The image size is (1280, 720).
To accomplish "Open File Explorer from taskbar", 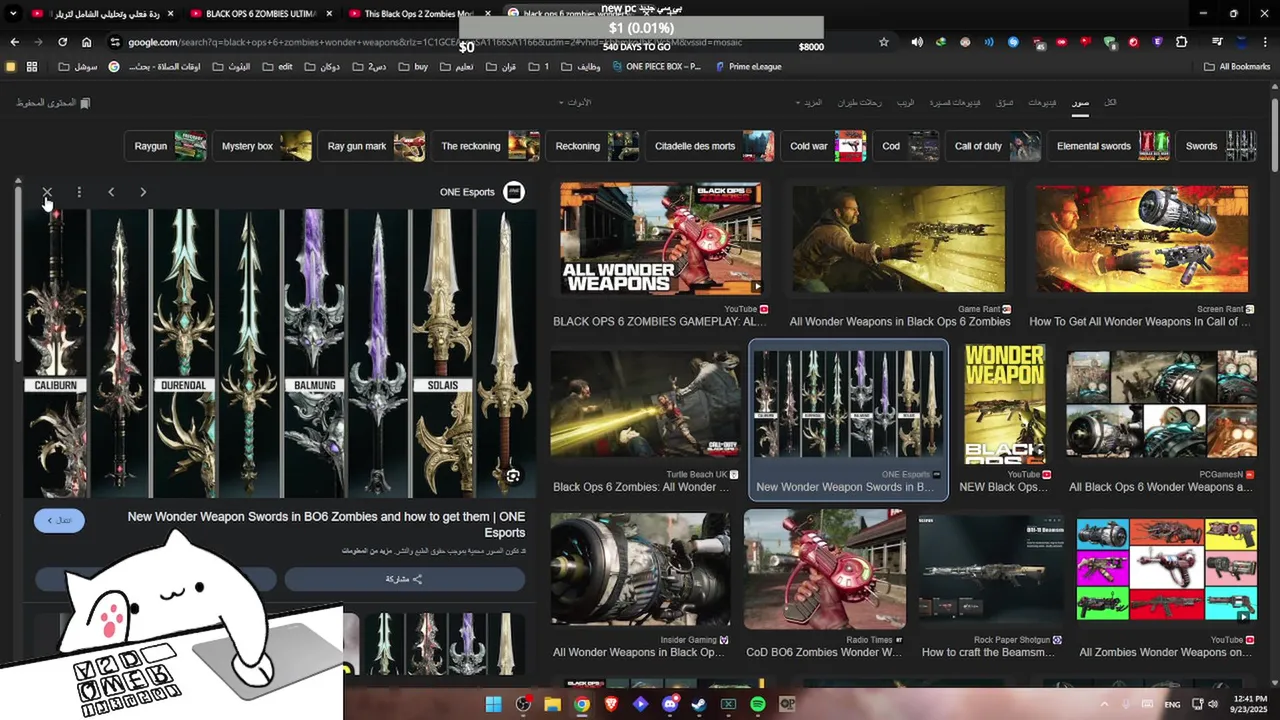I will pyautogui.click(x=552, y=704).
